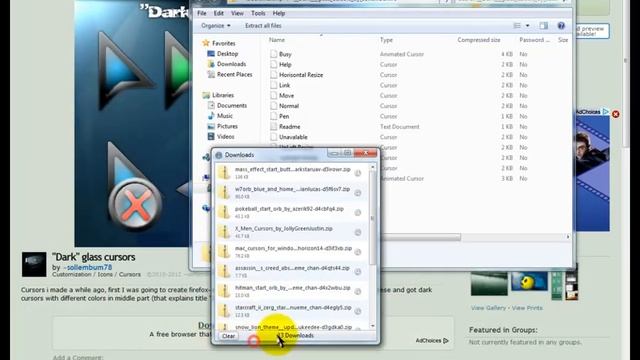This screenshot has width=640, height=360.
Task: Click zip icon for mass_effect_start_butt download
Action: click(224, 172)
